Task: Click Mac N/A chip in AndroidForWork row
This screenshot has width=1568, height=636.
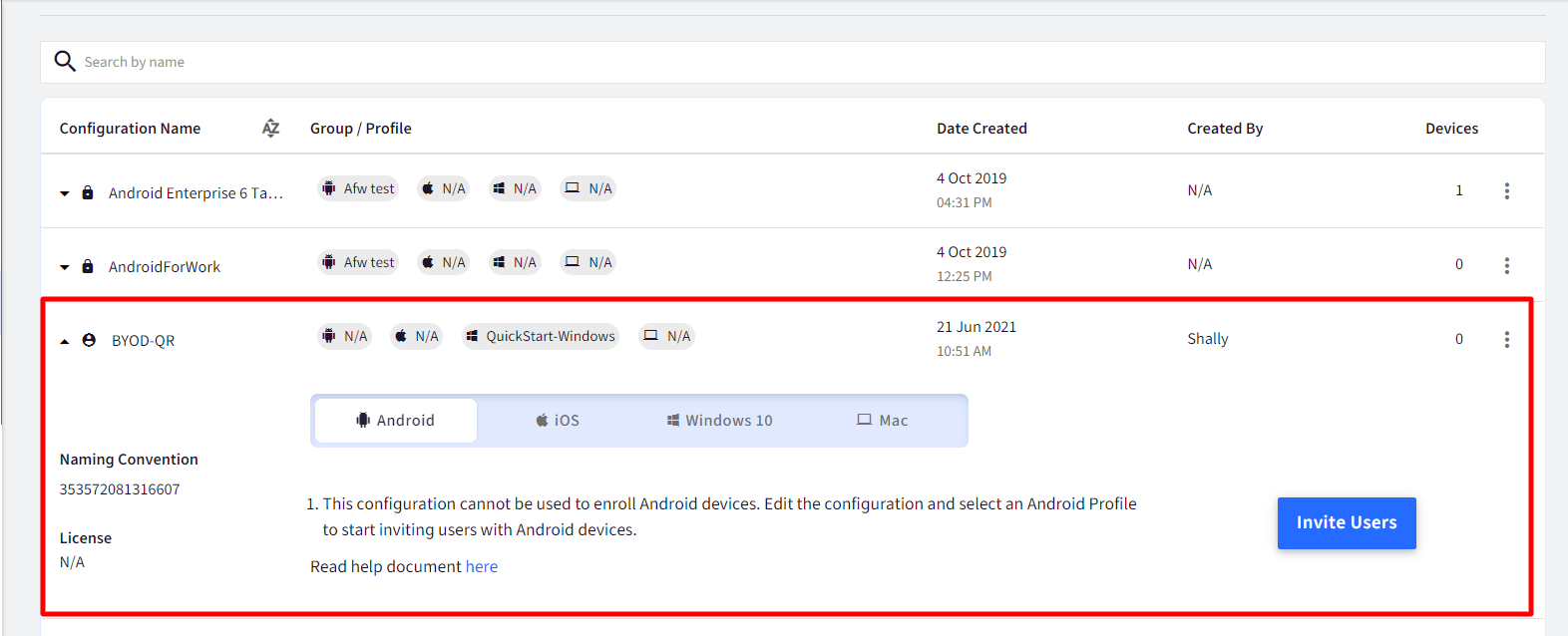Action: (588, 262)
